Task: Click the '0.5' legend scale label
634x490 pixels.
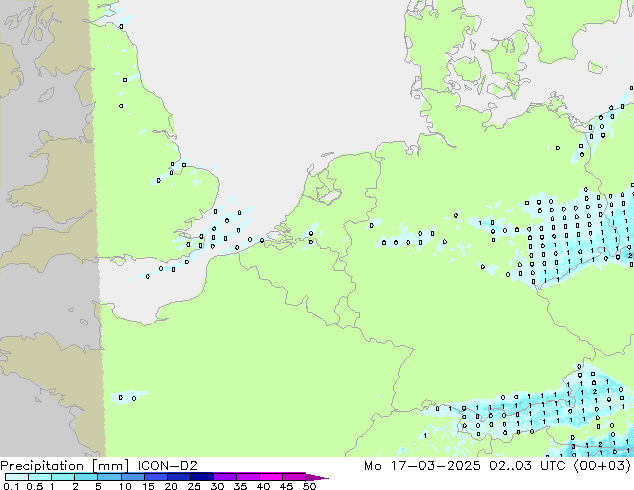Action: click(x=35, y=486)
